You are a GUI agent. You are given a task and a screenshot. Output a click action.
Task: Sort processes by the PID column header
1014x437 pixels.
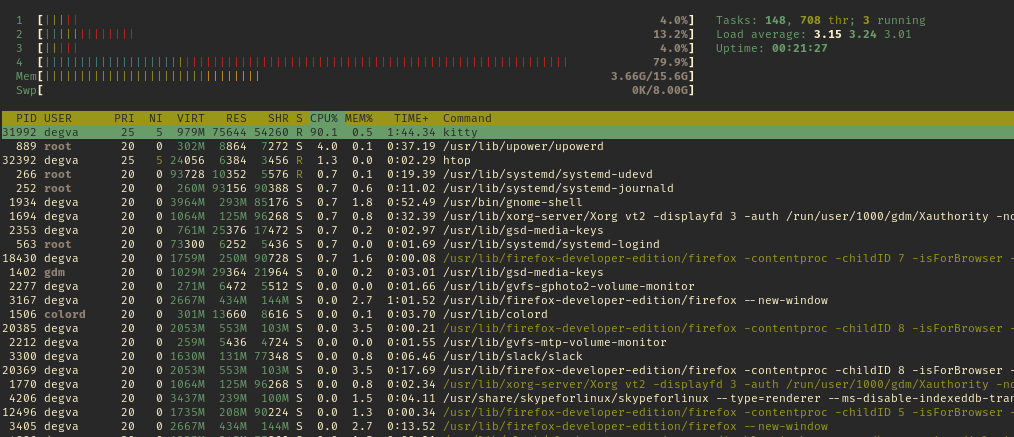tap(27, 118)
